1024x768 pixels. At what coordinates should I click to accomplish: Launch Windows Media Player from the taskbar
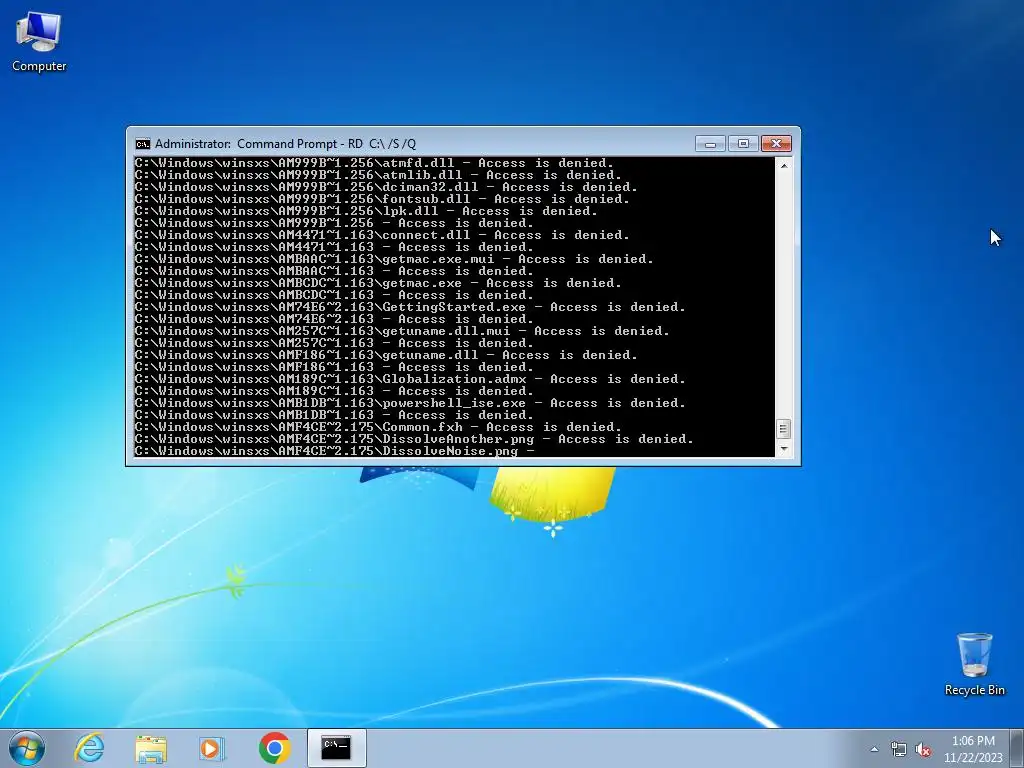click(212, 748)
